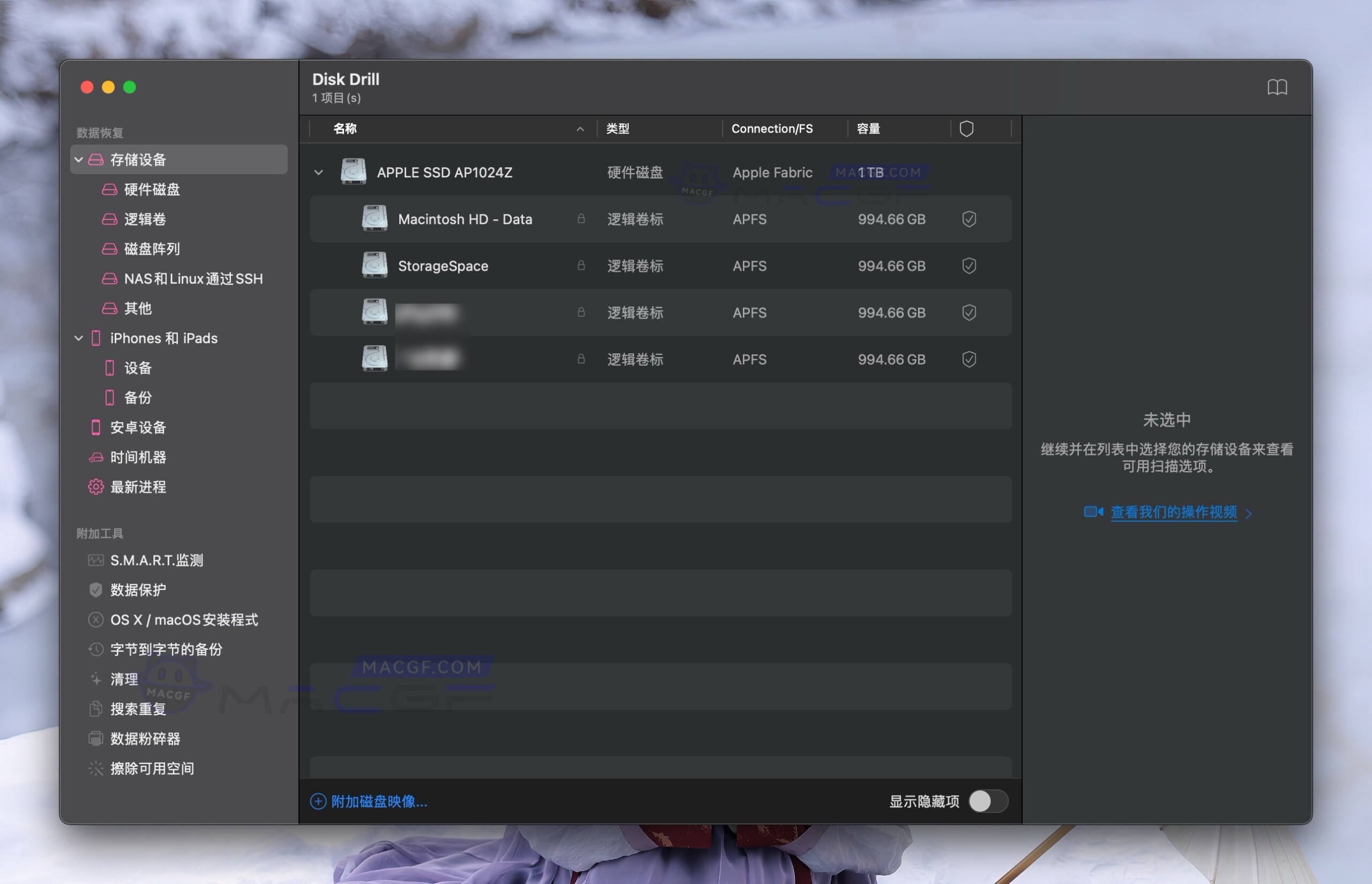Click the shield badge on Macintosh HD - Data row

(968, 219)
